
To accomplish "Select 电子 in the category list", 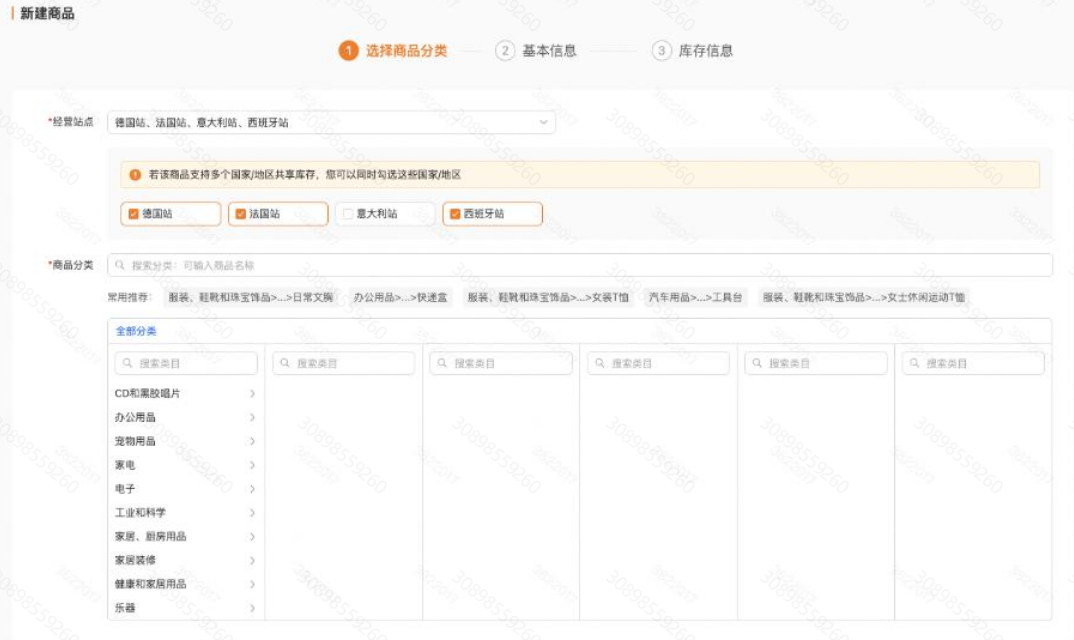I will [x=126, y=489].
